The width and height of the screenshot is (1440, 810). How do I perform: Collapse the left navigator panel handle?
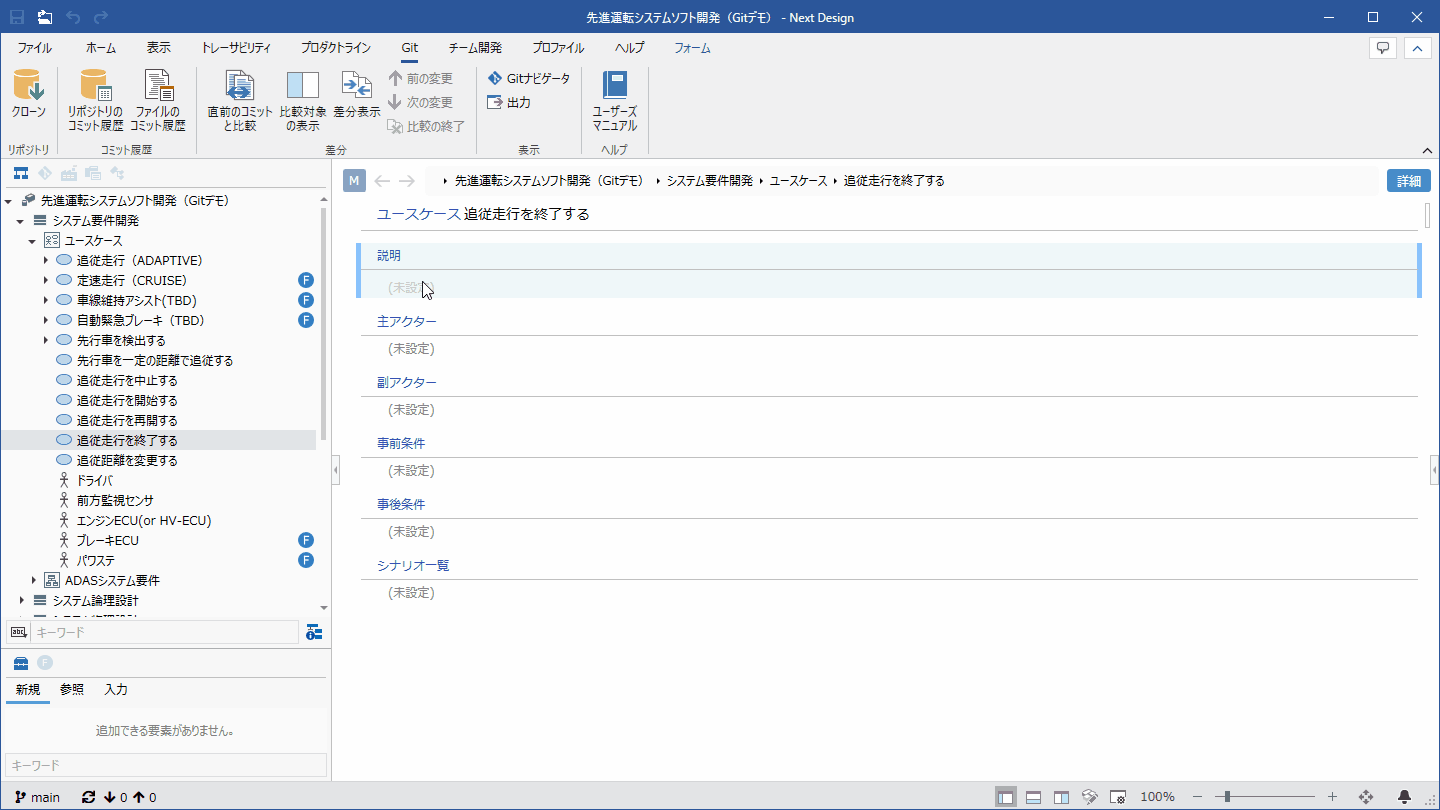[x=336, y=468]
